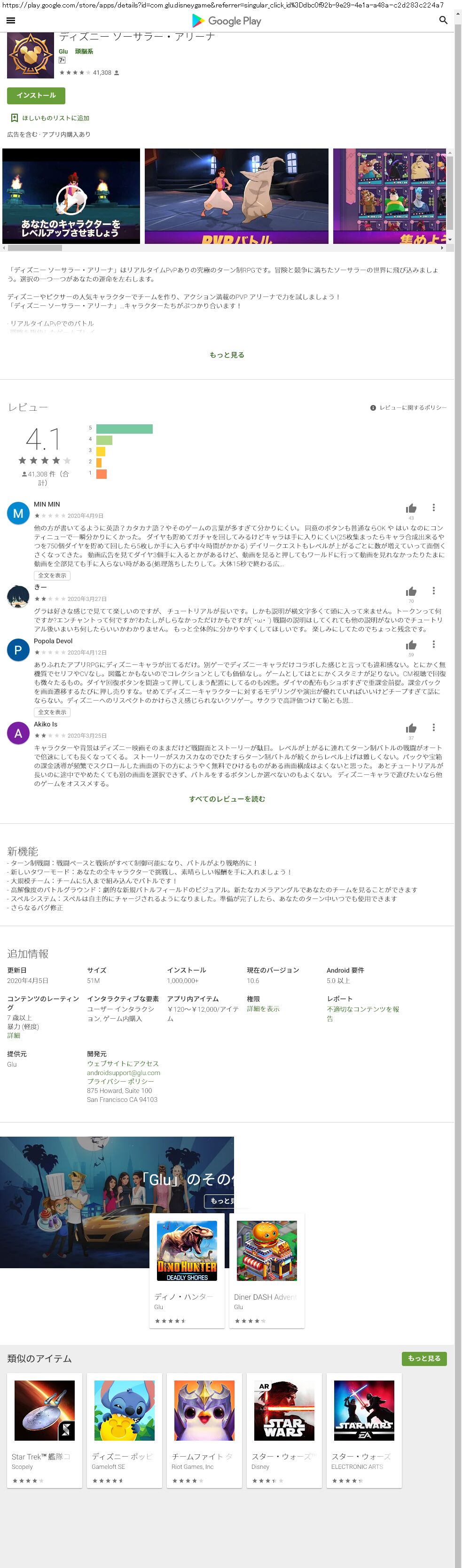
Task: Click the 4-star rating bar
Action: [x=104, y=439]
